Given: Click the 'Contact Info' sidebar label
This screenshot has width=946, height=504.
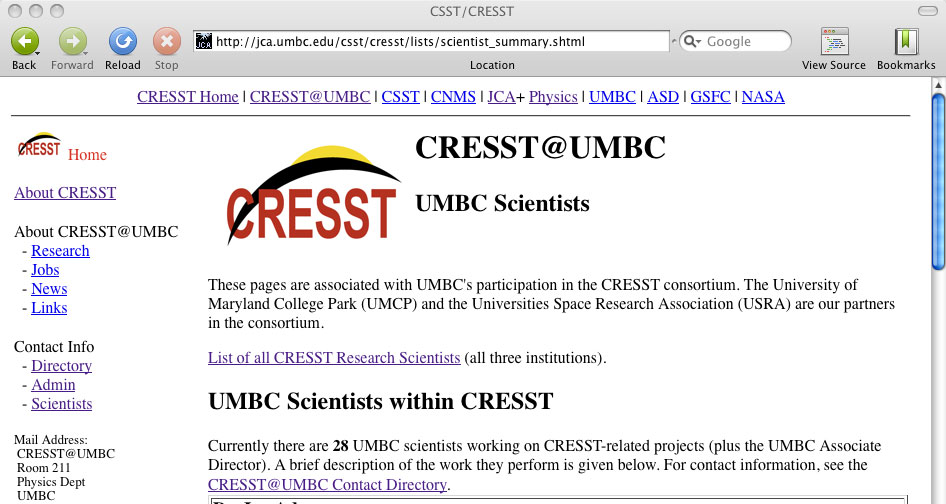Looking at the screenshot, I should (54, 346).
